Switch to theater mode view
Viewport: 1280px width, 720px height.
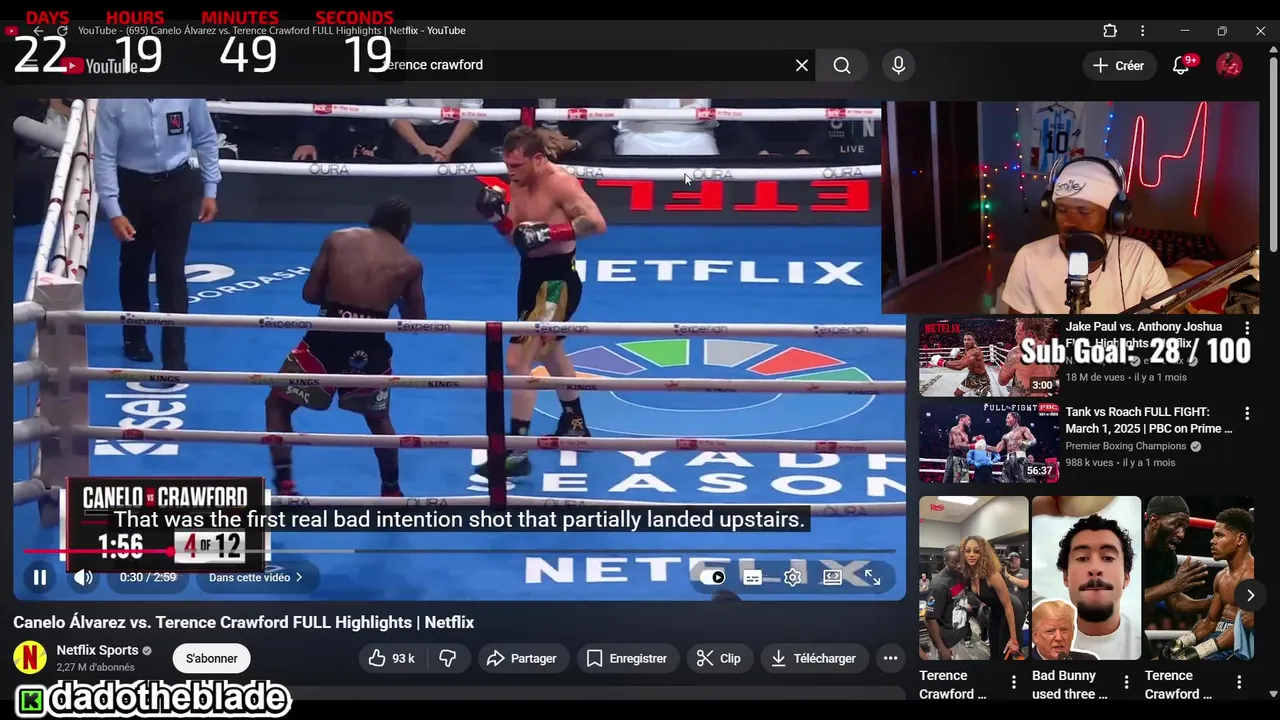(832, 577)
